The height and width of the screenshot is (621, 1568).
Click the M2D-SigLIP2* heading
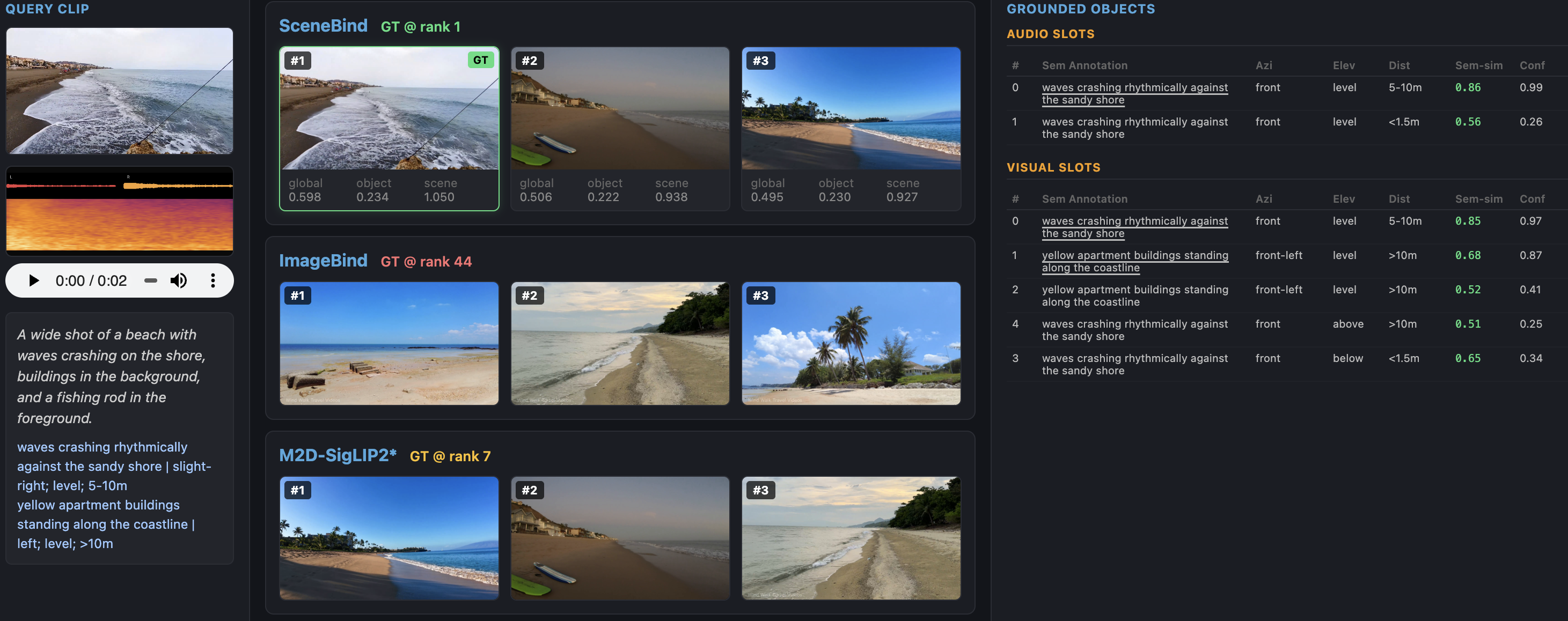(x=338, y=455)
